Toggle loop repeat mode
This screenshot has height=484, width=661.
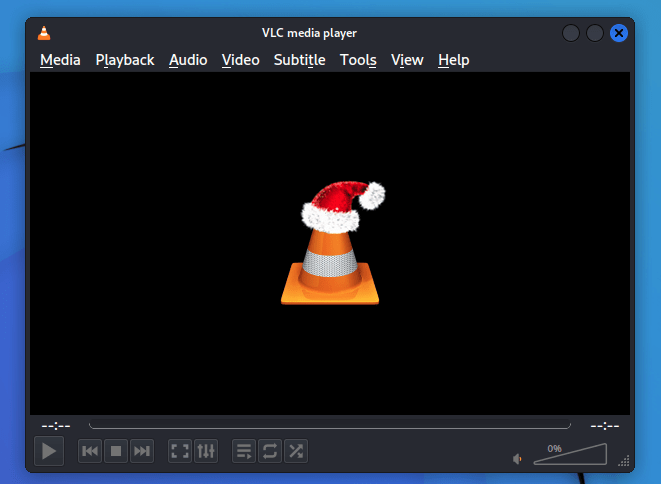[x=270, y=451]
